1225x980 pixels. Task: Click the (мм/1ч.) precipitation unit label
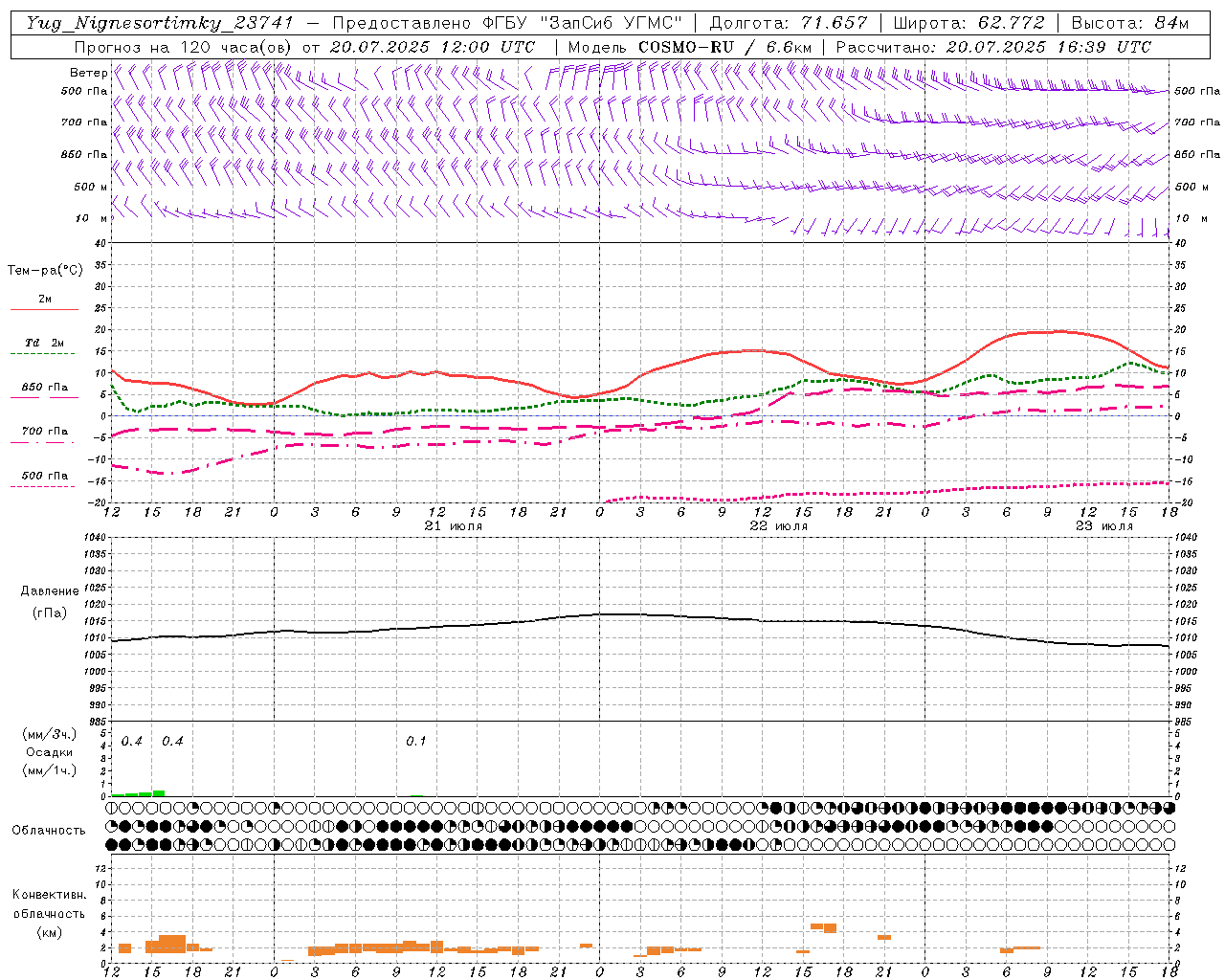[x=50, y=769]
